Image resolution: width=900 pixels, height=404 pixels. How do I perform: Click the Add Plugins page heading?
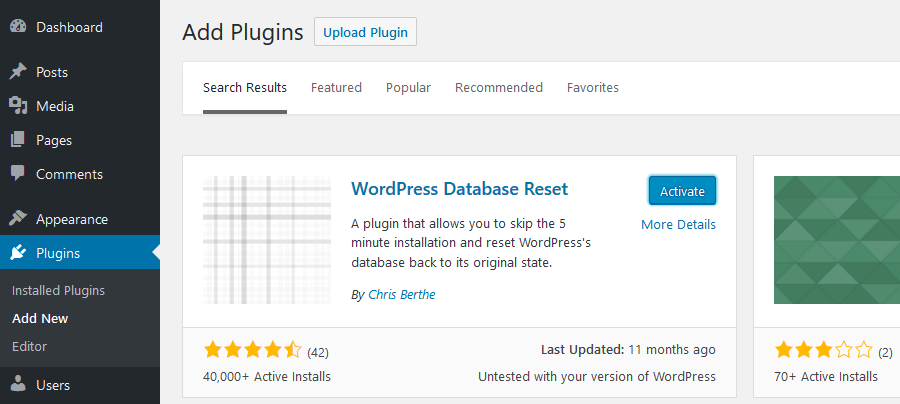tap(243, 33)
